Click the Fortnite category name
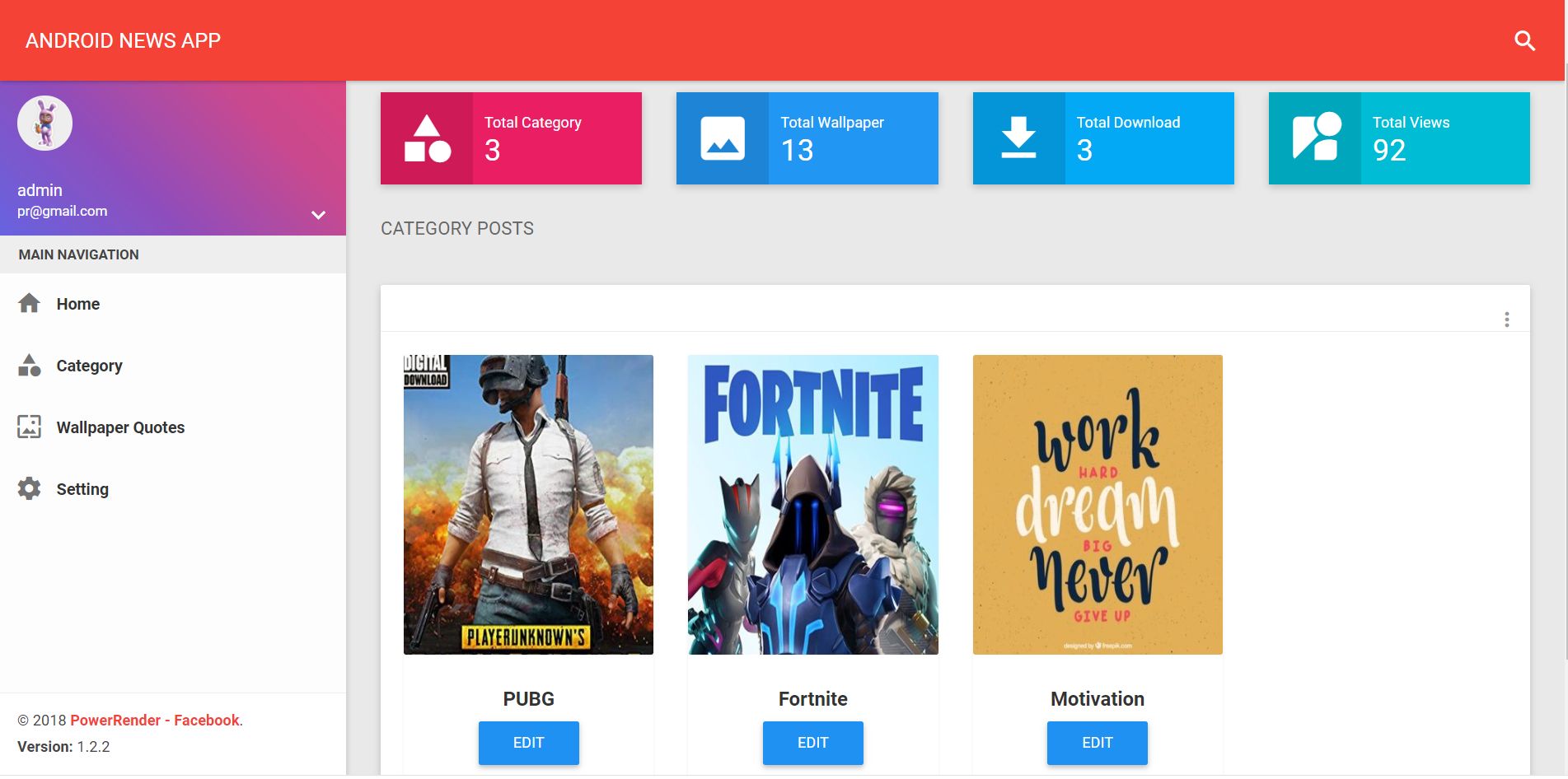This screenshot has height=779, width=1568. (x=813, y=699)
